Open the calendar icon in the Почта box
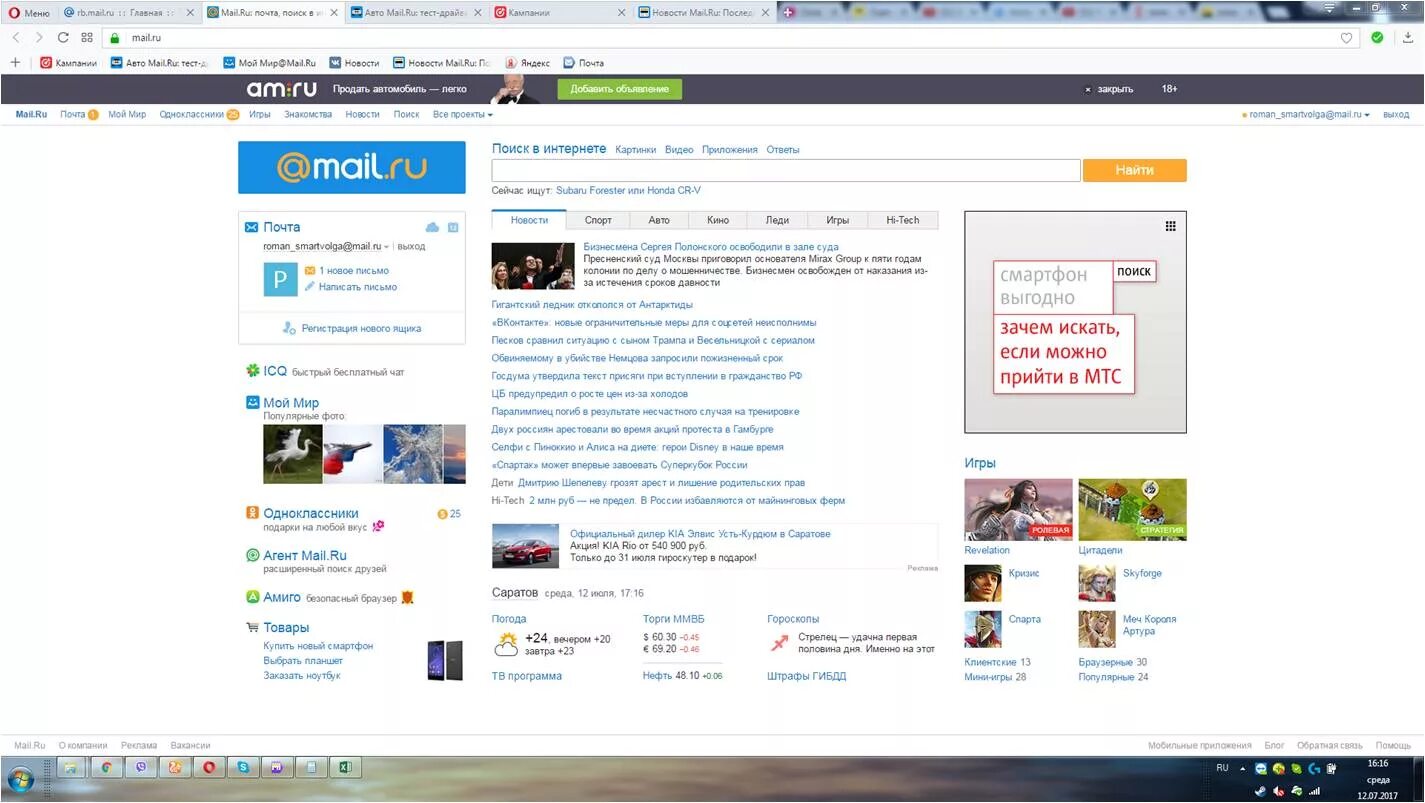The width and height of the screenshot is (1425, 803). 453,227
